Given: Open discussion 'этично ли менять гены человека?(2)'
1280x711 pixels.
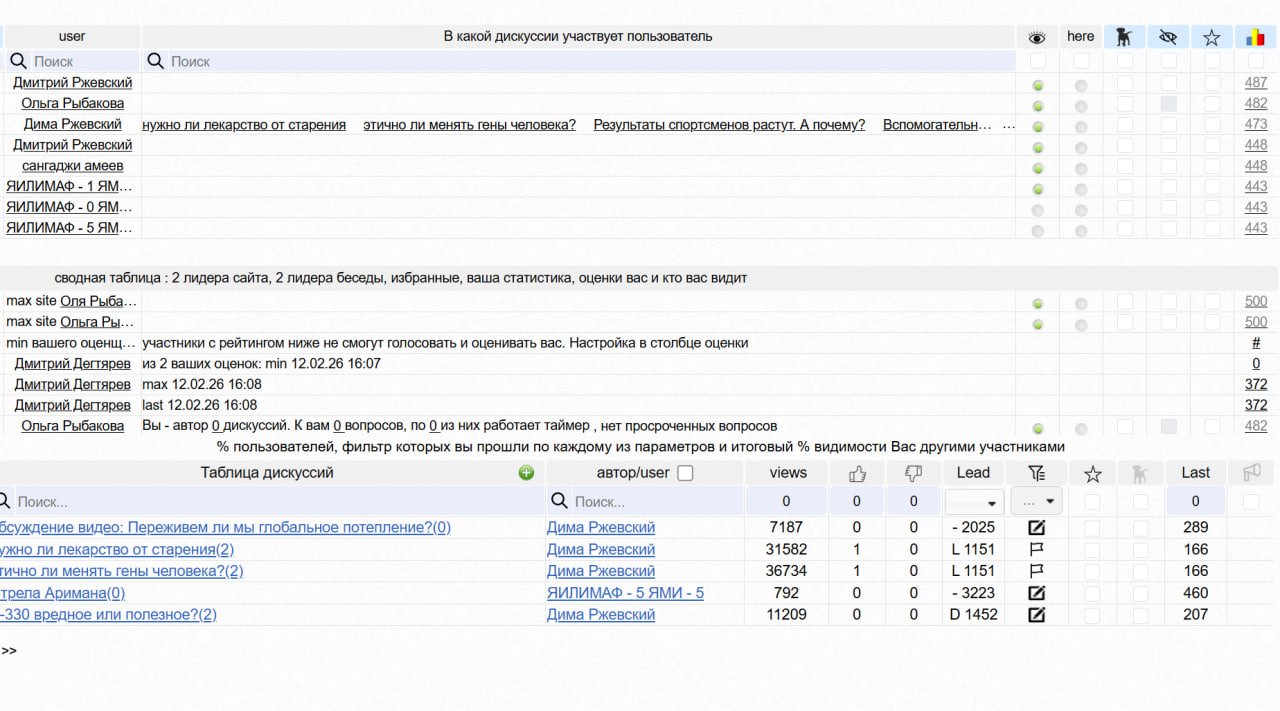Looking at the screenshot, I should point(121,571).
